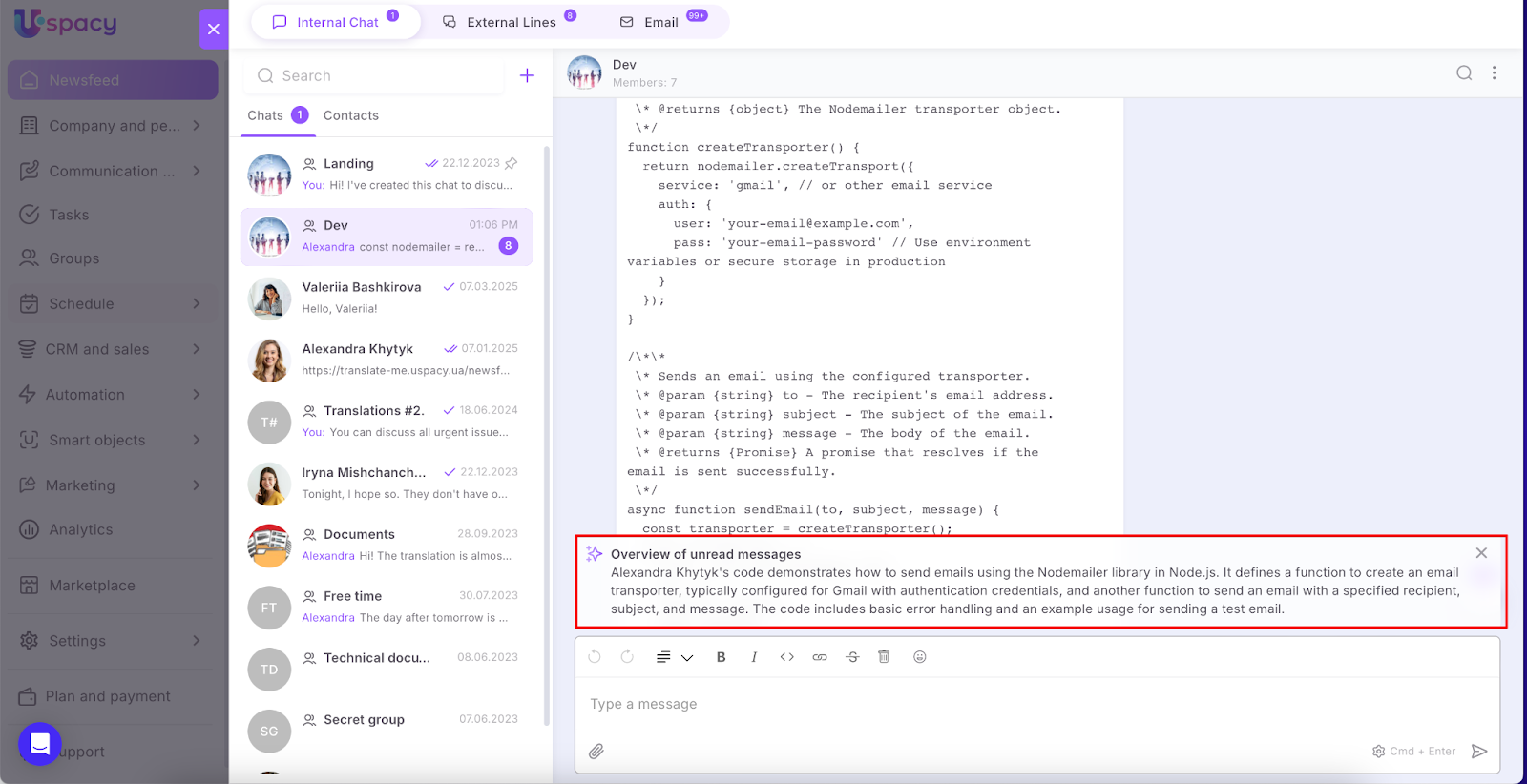
Task: Search within the Dev chat
Action: point(1464,73)
